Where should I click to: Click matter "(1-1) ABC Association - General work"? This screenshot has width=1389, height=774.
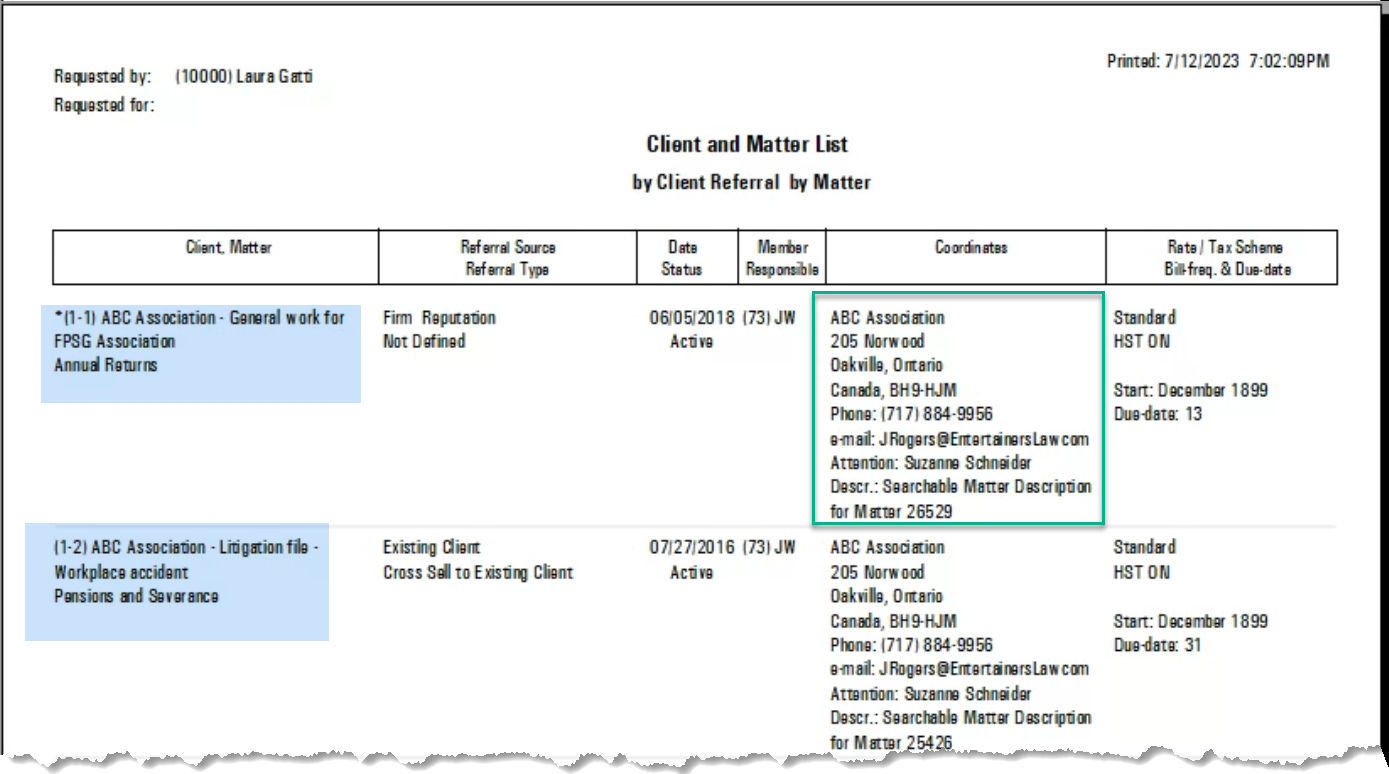point(200,329)
